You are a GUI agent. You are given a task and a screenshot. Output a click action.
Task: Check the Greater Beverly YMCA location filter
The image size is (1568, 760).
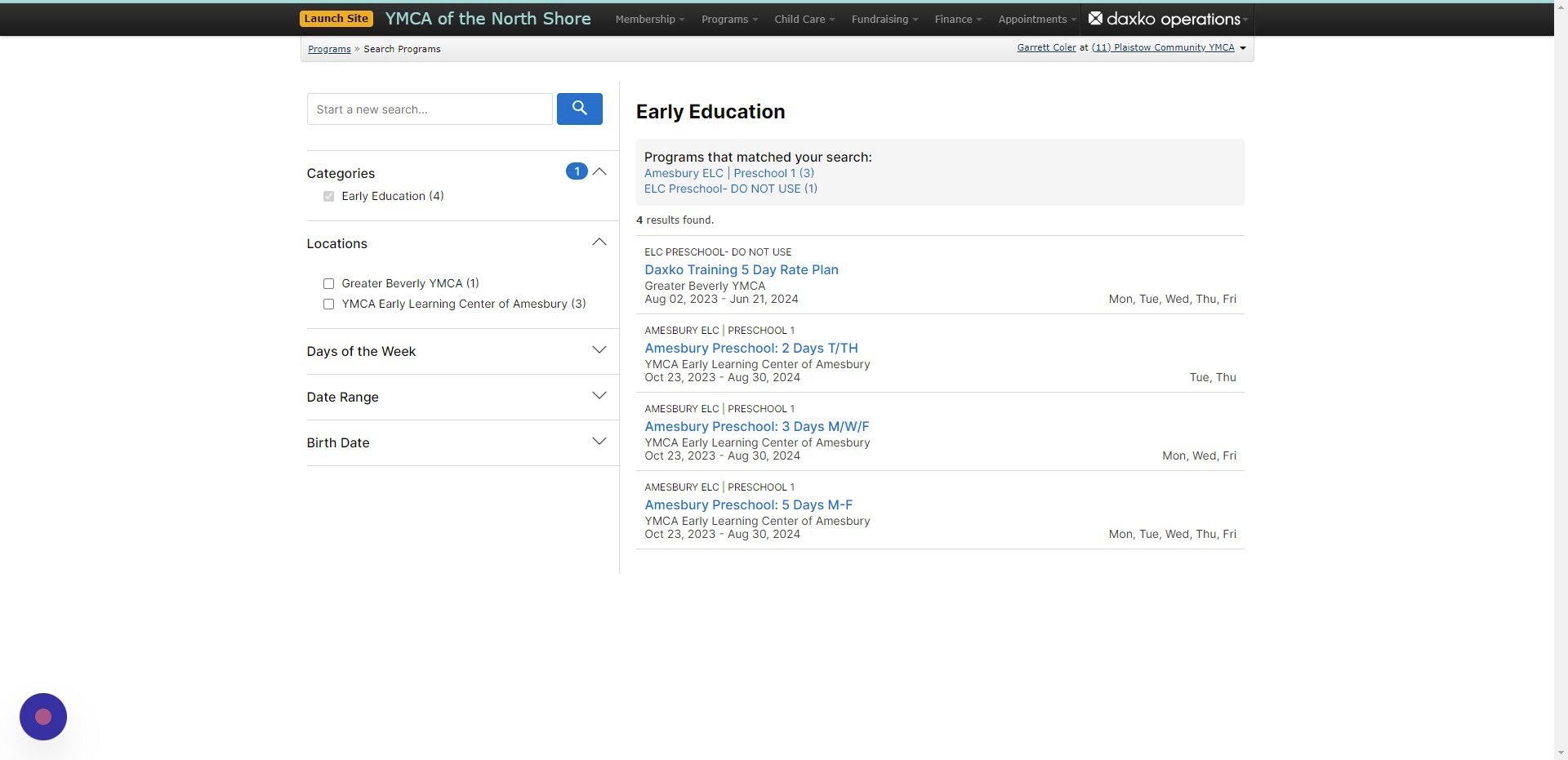pyautogui.click(x=328, y=283)
